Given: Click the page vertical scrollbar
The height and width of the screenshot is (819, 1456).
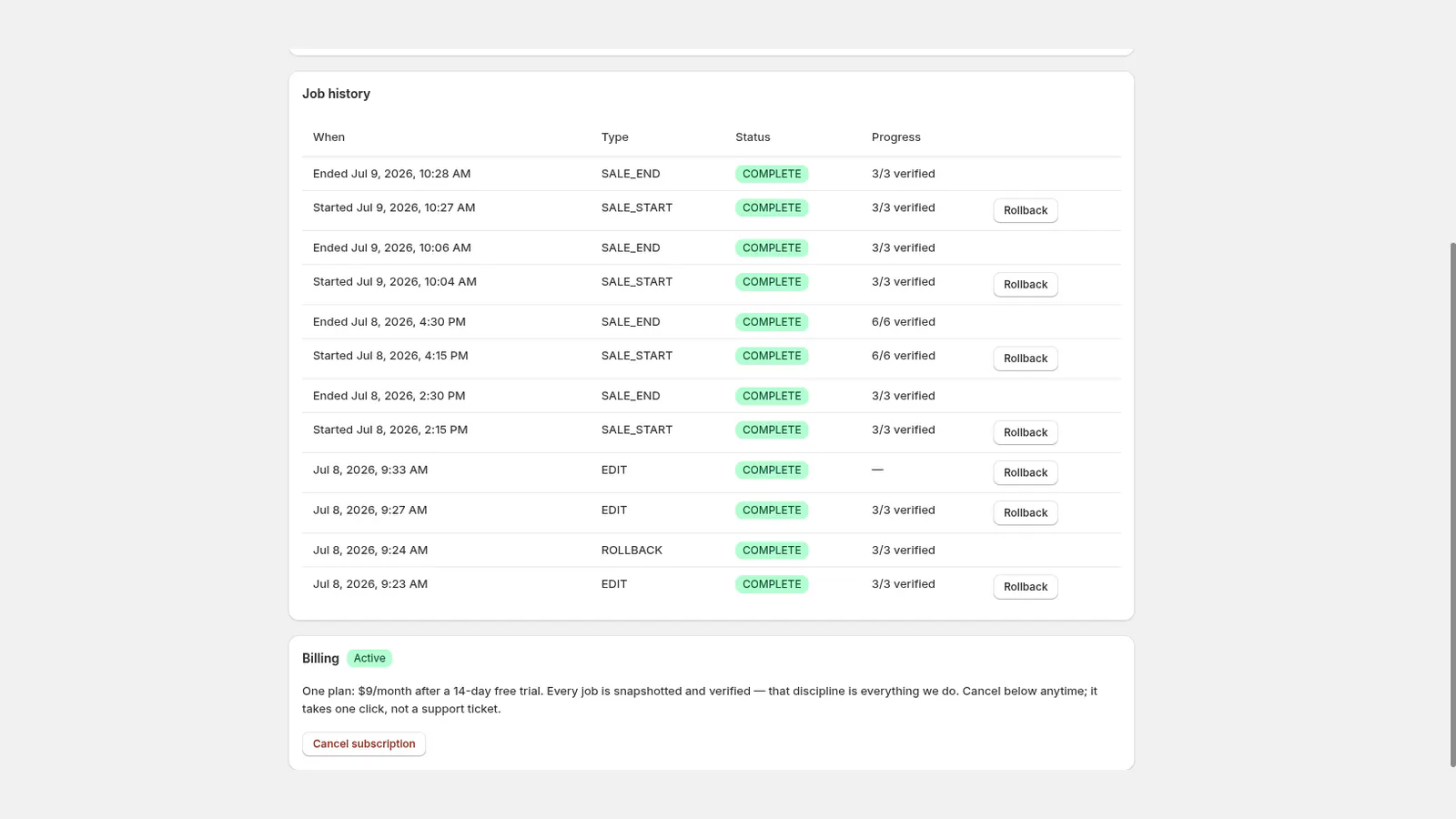Looking at the screenshot, I should click(x=1452, y=505).
